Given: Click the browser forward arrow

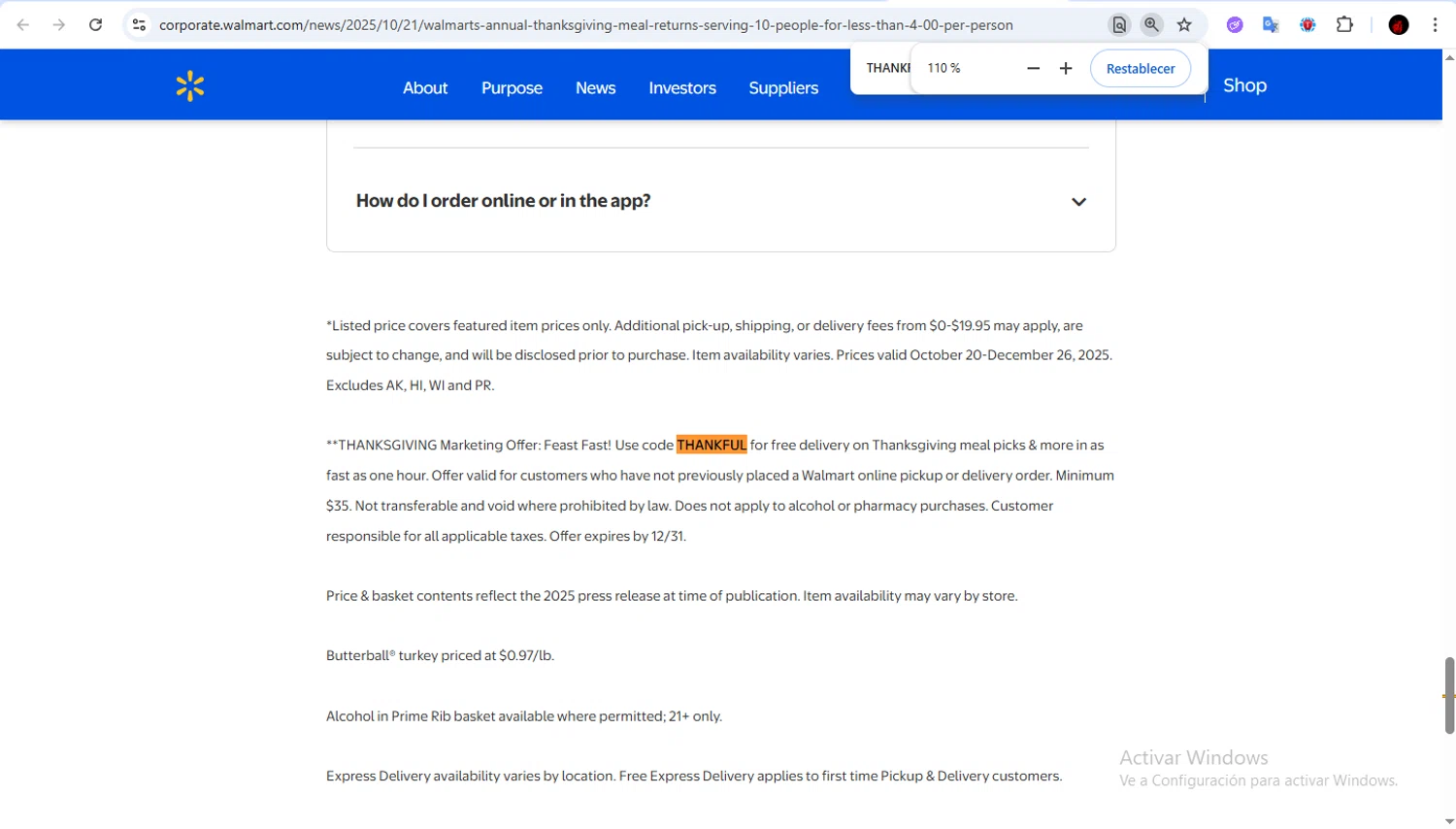Looking at the screenshot, I should (x=59, y=25).
